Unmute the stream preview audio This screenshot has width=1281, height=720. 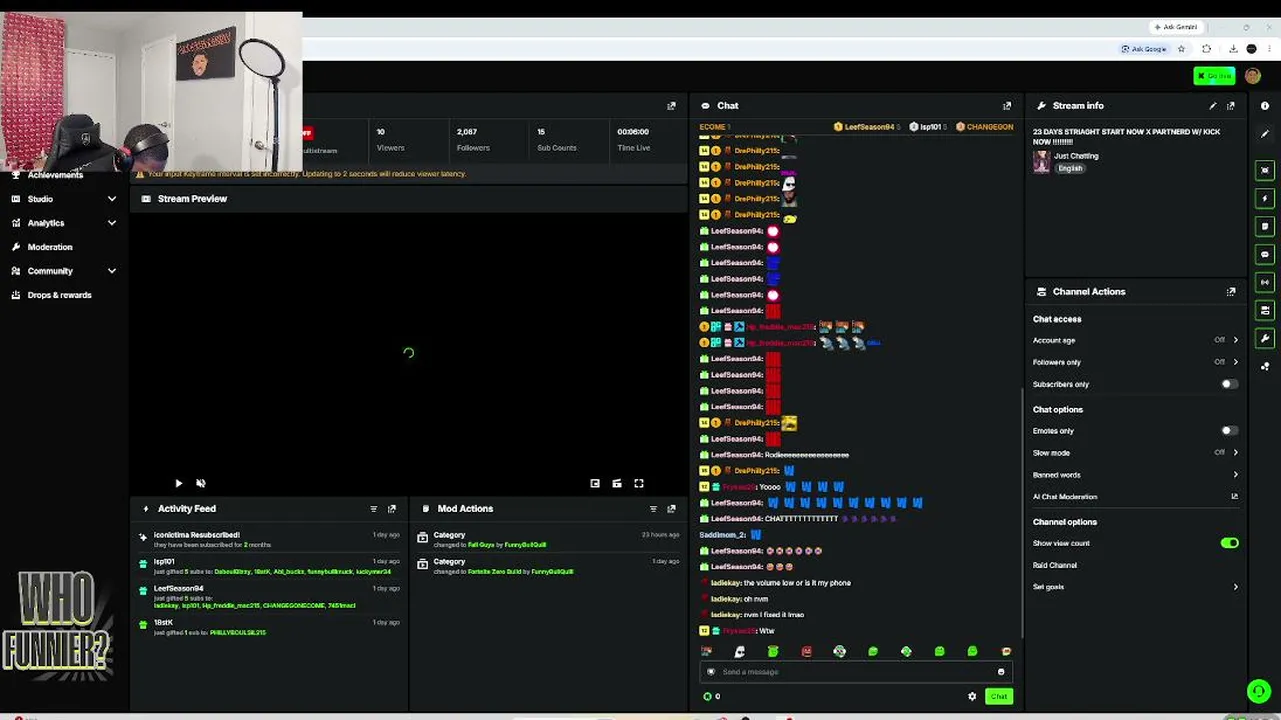pyautogui.click(x=201, y=484)
